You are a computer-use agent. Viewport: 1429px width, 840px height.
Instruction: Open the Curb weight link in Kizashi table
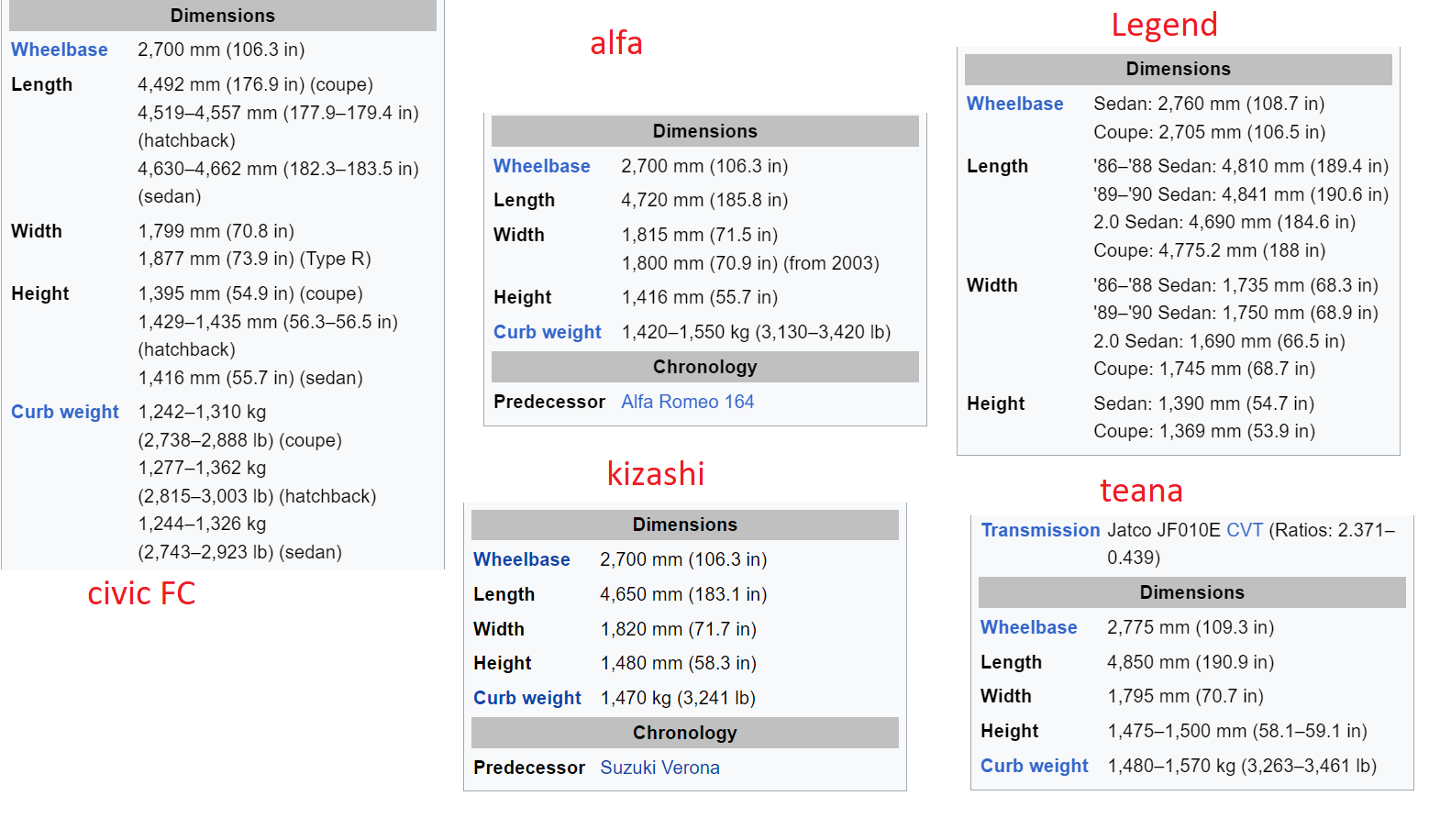[527, 698]
